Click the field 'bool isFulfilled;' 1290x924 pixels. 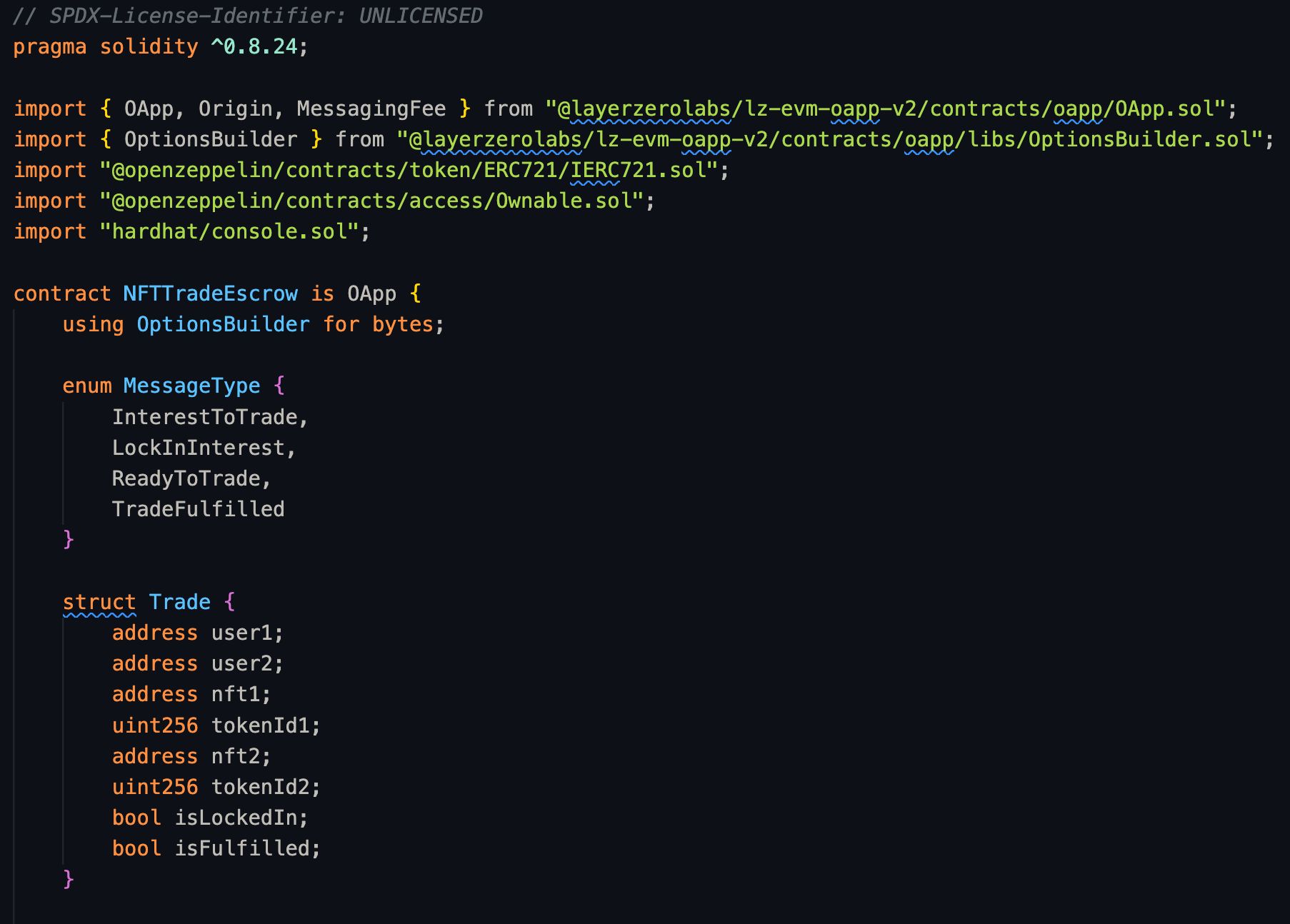click(216, 848)
